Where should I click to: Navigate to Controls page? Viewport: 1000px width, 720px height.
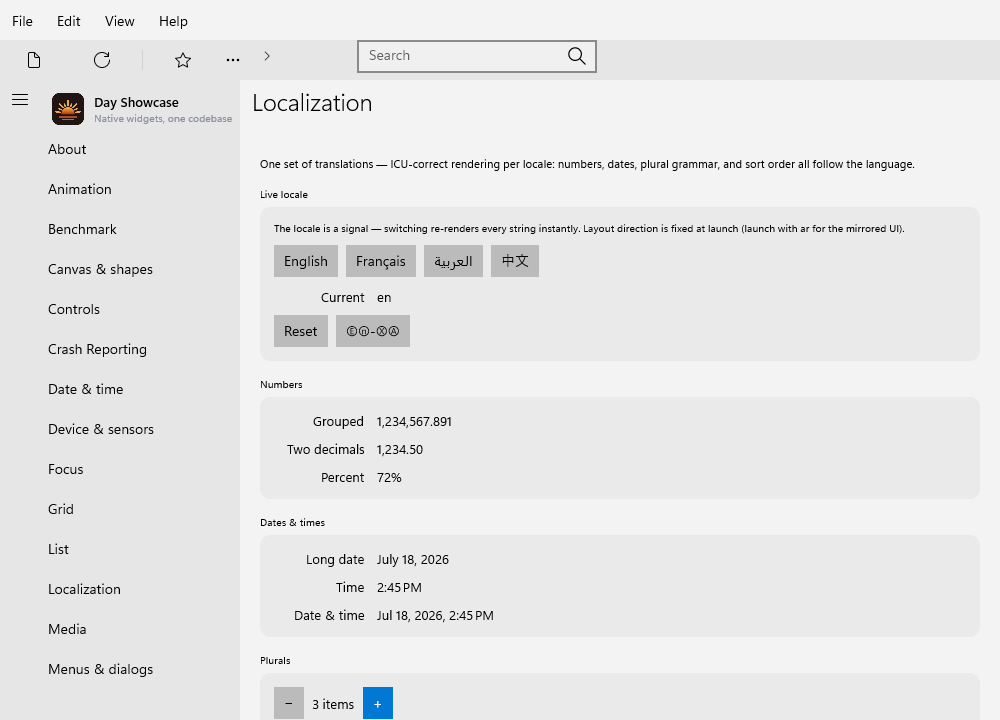click(x=74, y=309)
